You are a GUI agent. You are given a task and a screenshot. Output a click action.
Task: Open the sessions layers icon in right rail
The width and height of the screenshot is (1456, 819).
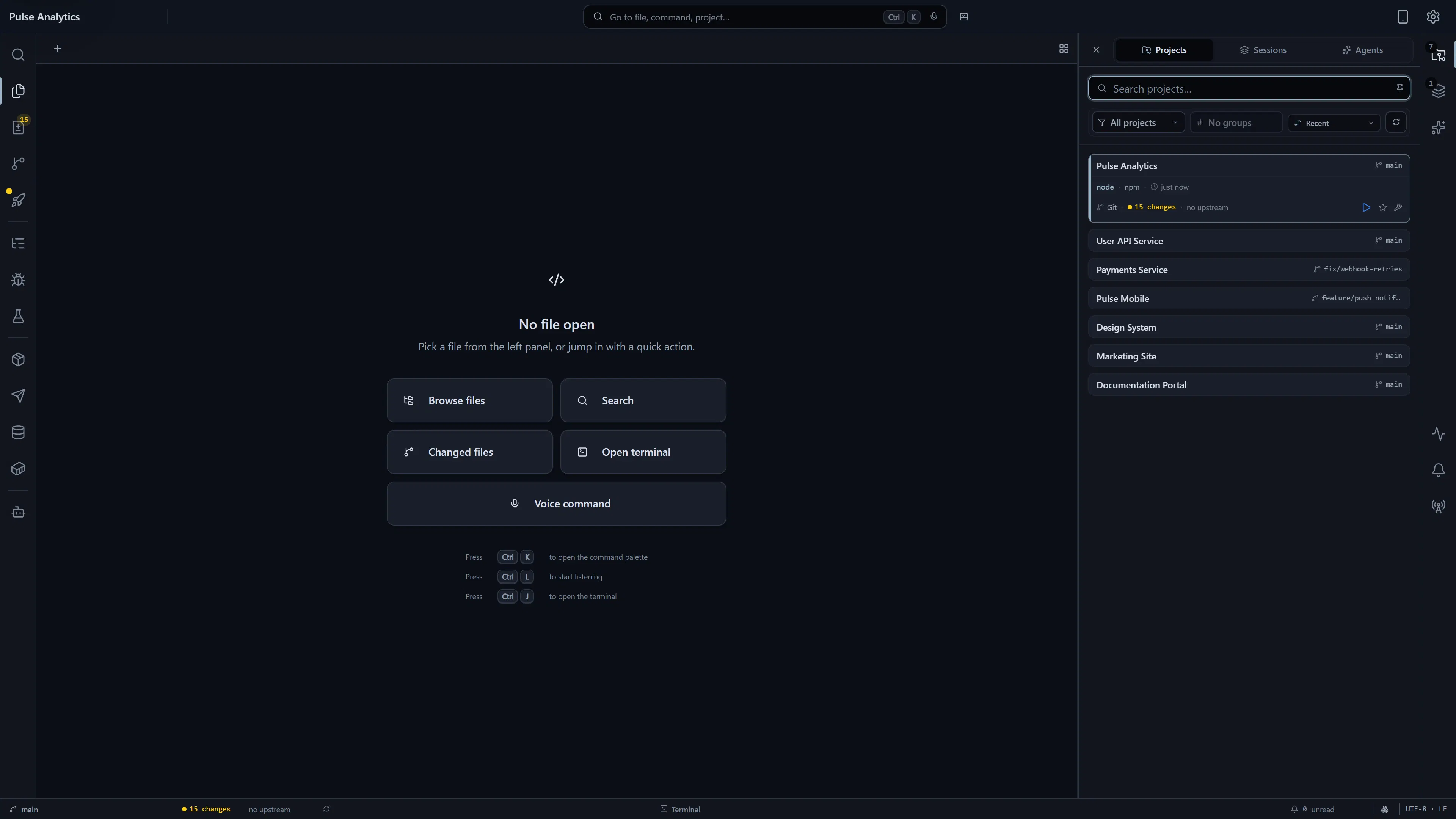1439,91
